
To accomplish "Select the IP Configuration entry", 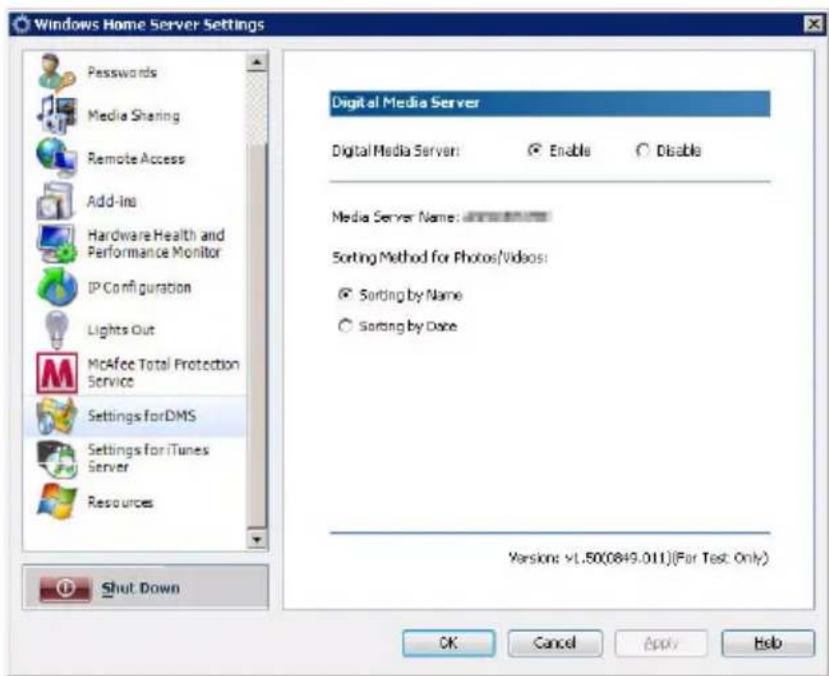I will 135,287.
